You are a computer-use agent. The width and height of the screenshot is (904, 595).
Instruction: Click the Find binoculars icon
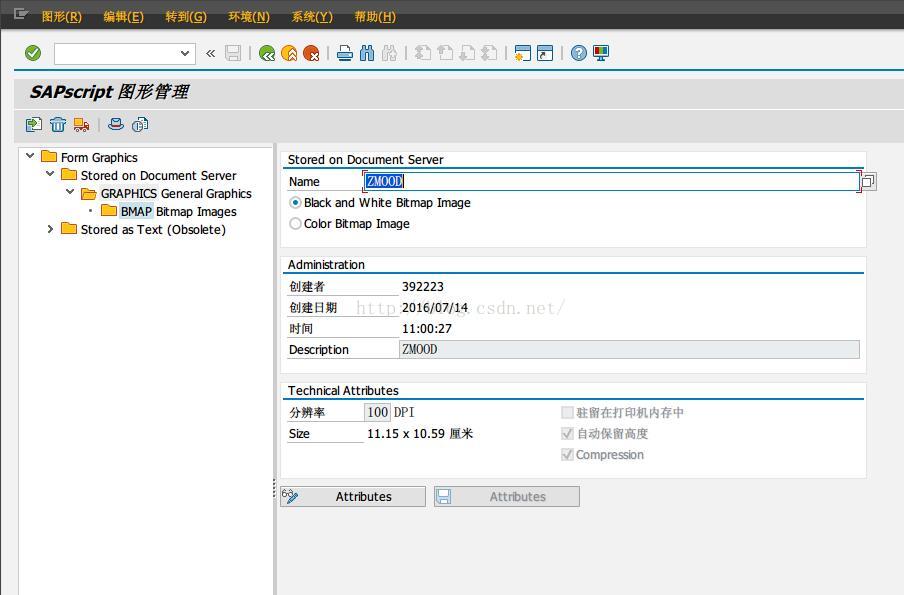tap(367, 53)
